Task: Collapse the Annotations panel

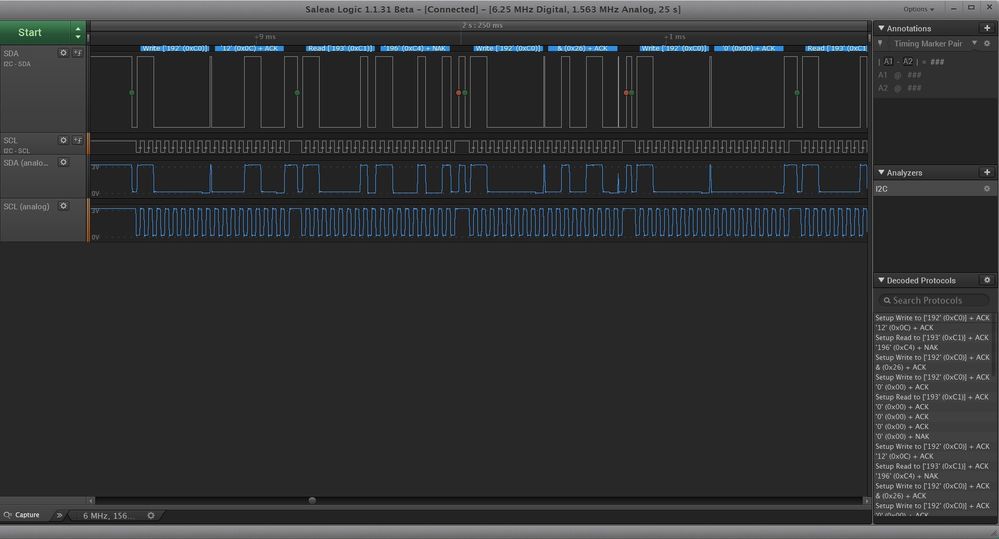Action: coord(881,28)
